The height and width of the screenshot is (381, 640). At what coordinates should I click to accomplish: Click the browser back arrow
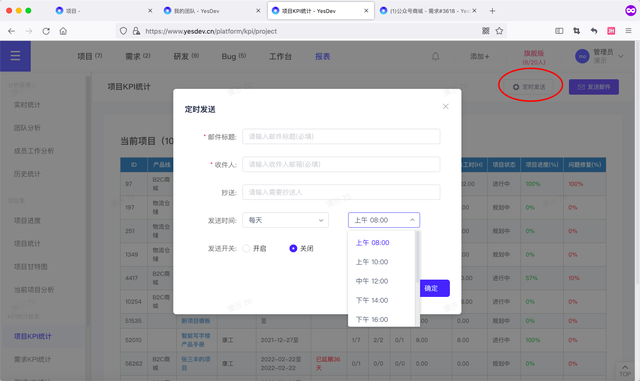tap(11, 31)
